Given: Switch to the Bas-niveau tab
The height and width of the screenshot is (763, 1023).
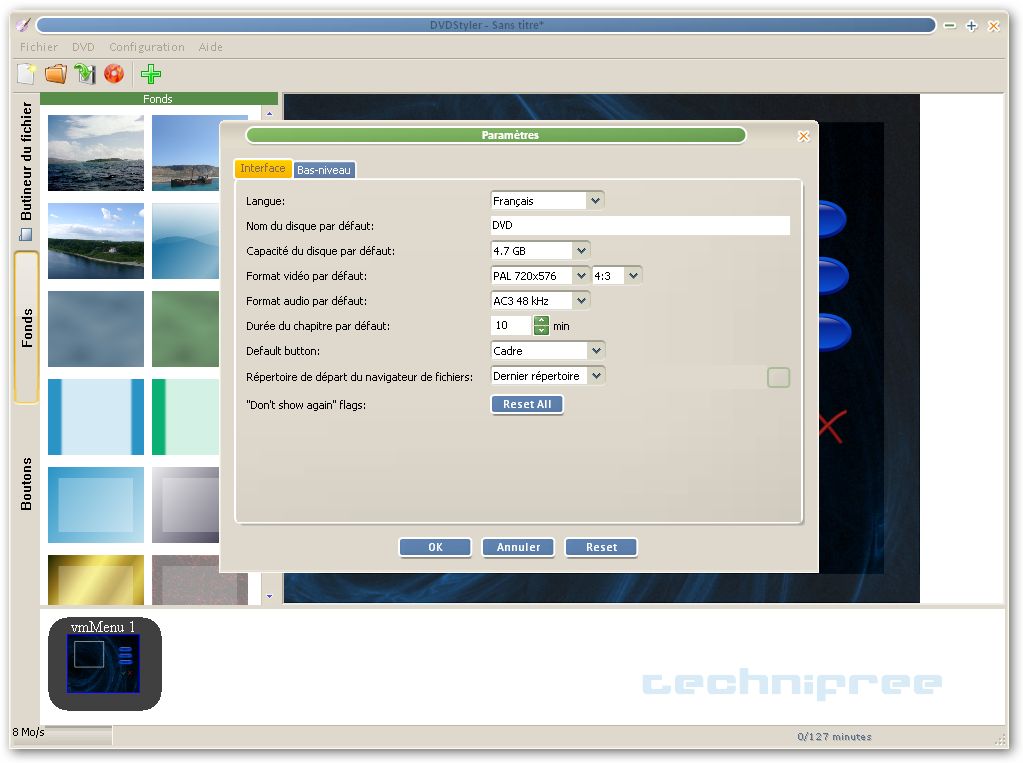Looking at the screenshot, I should coord(324,170).
